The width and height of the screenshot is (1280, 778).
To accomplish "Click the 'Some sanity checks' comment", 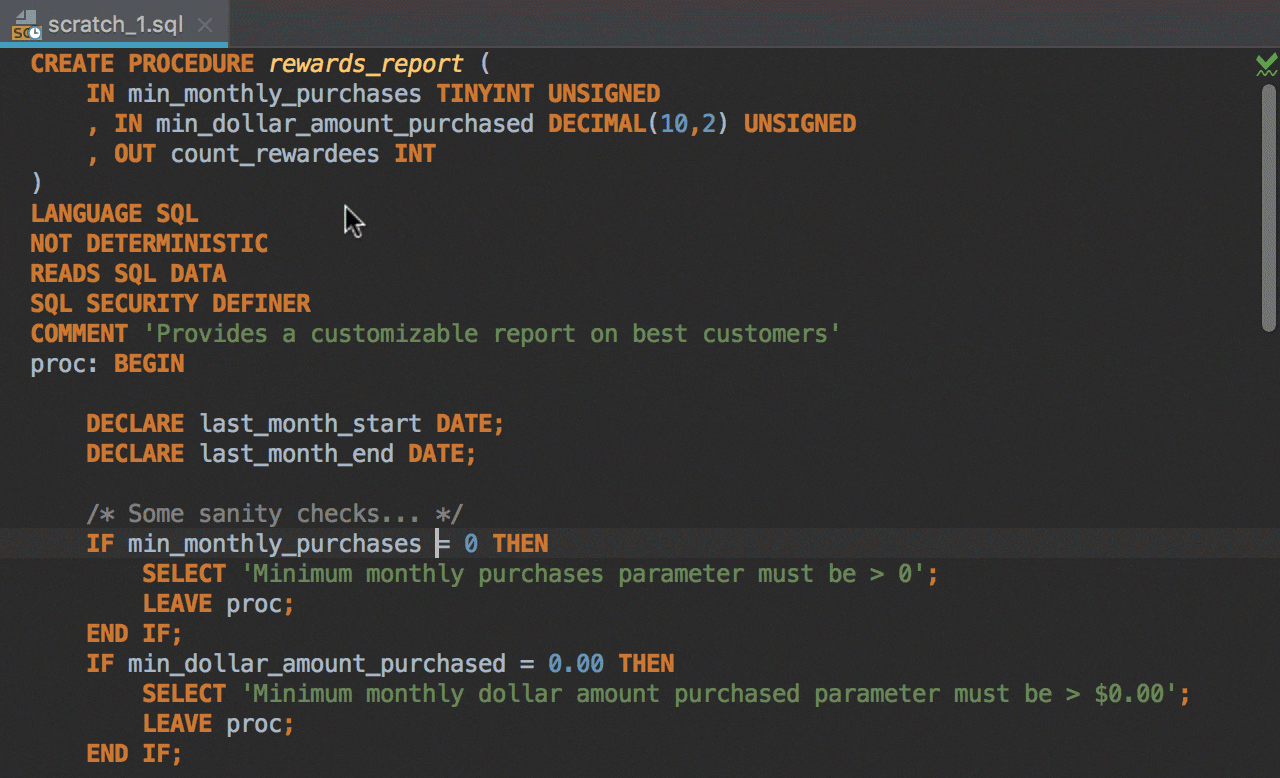I will pos(274,514).
